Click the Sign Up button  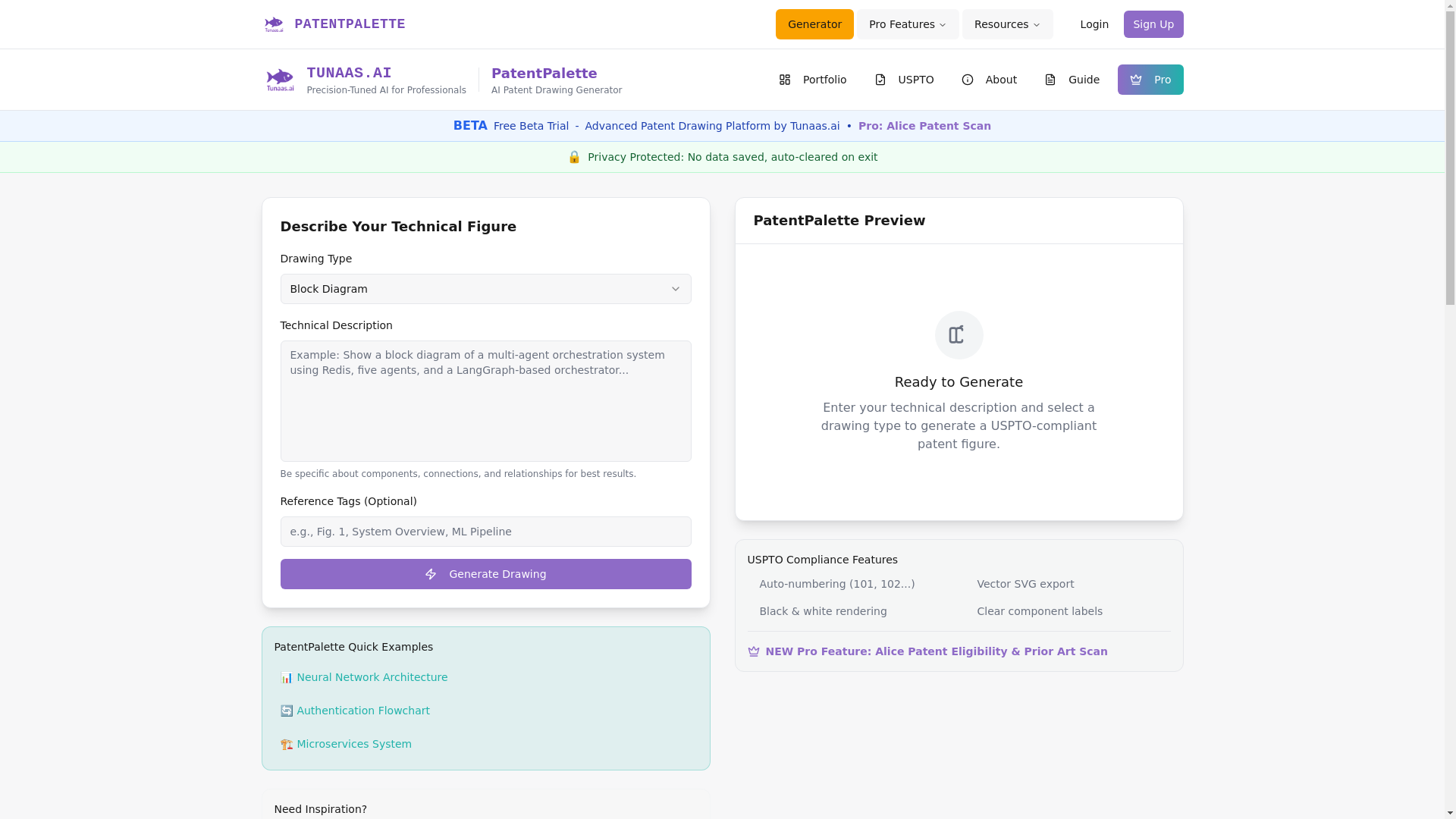[1153, 24]
